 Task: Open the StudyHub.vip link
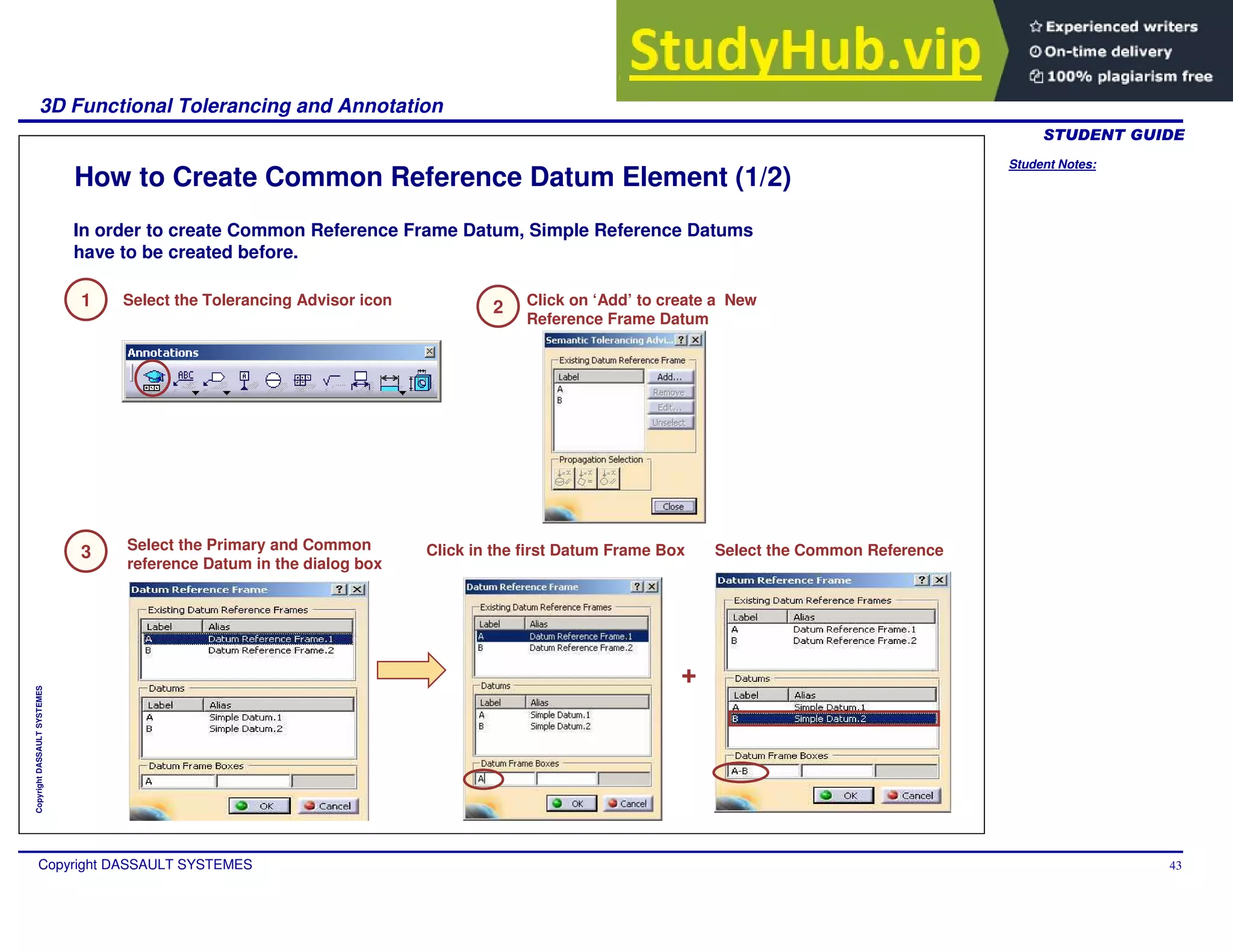click(805, 51)
